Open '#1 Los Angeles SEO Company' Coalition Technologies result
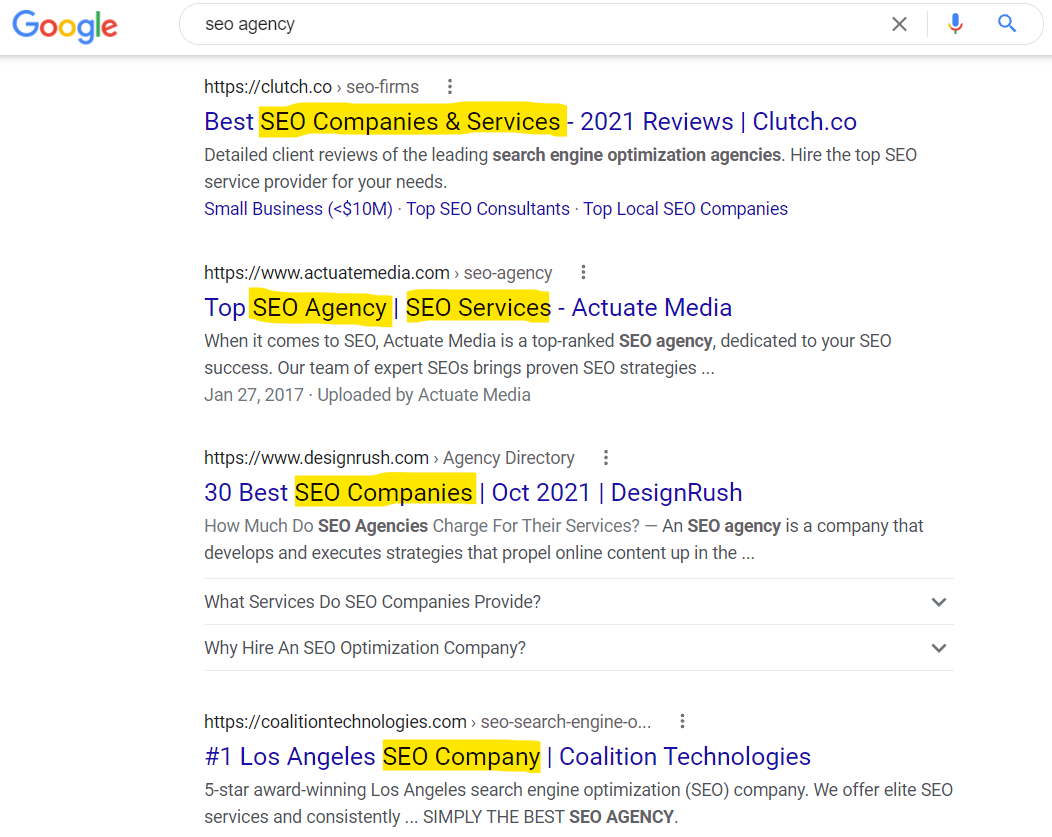 tap(507, 756)
